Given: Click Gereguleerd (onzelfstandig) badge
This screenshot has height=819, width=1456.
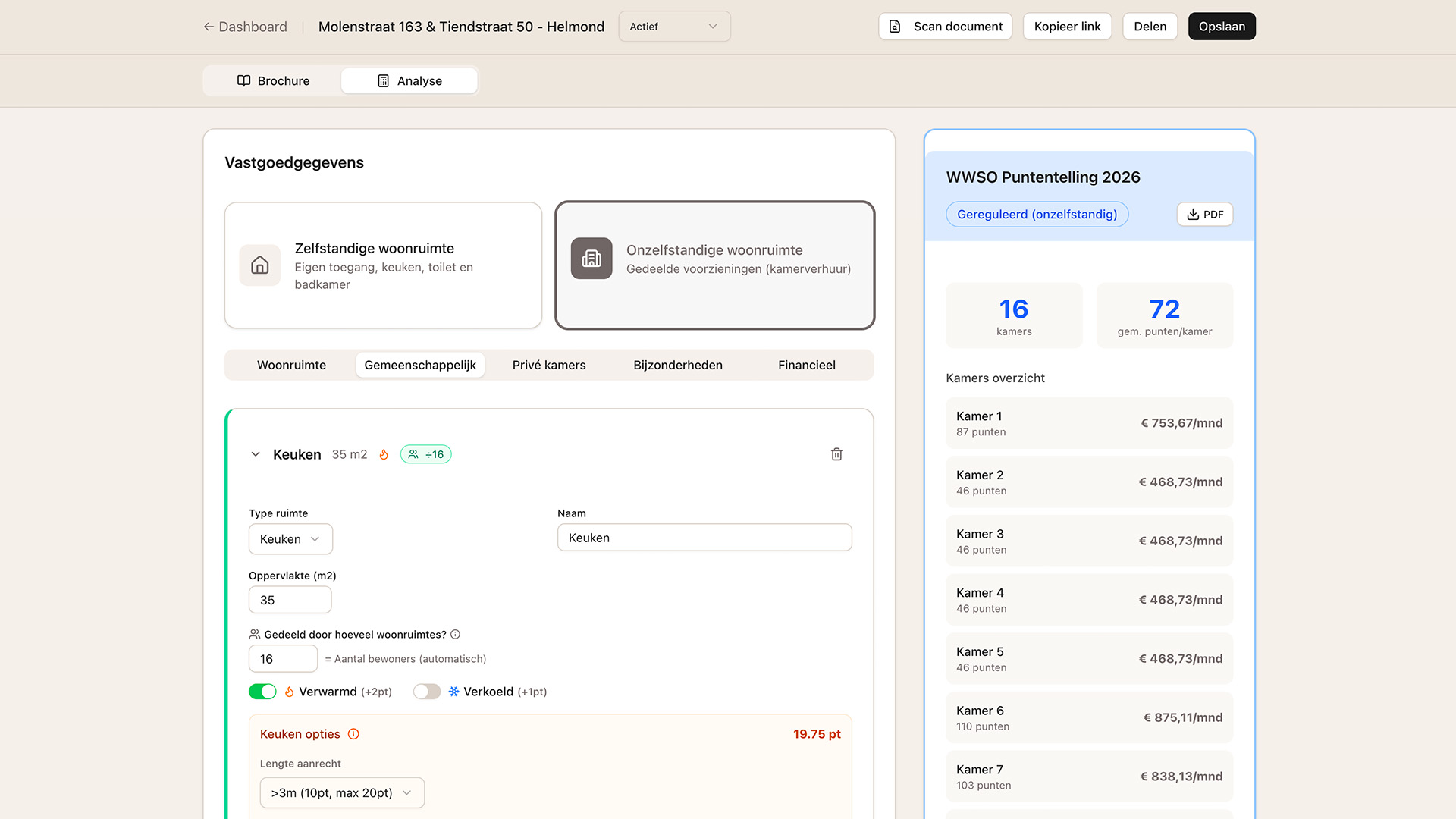Looking at the screenshot, I should [x=1037, y=215].
